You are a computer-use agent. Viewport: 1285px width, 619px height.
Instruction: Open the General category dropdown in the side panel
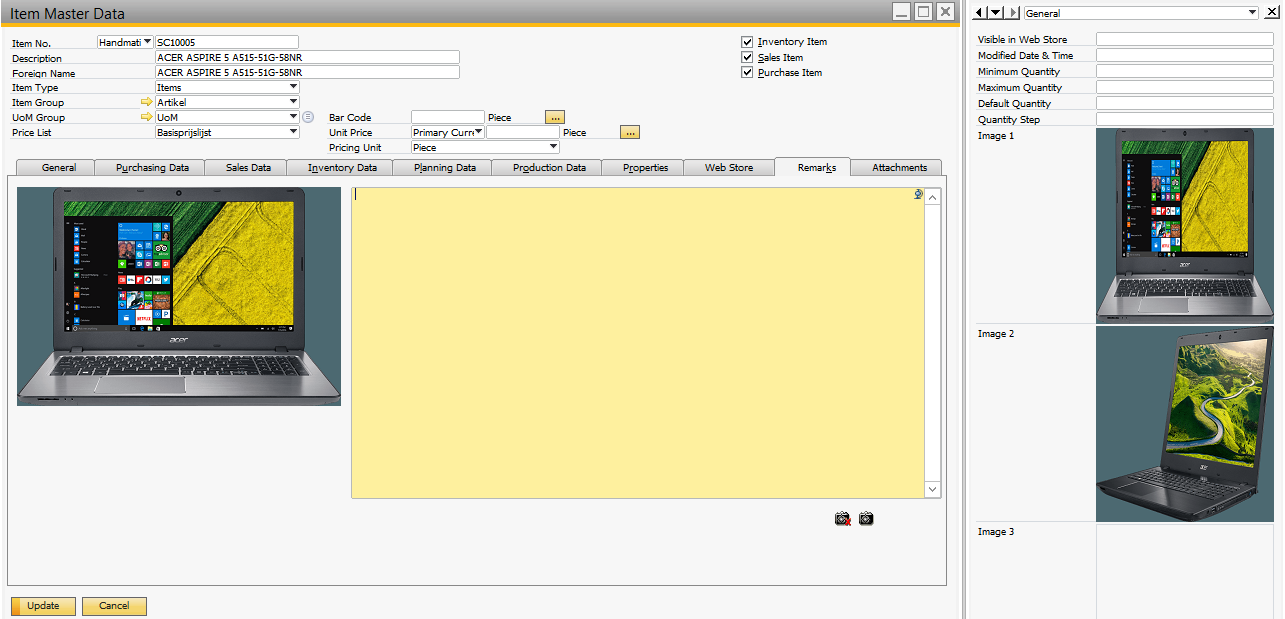[1253, 13]
